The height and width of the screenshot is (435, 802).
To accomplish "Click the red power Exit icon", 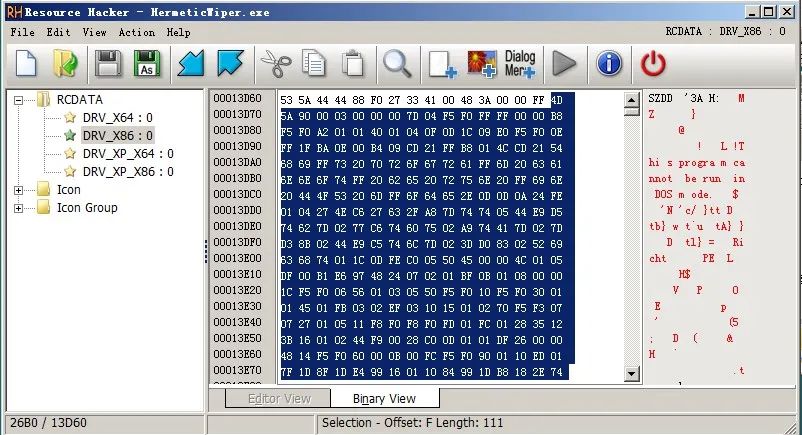I will 652,64.
